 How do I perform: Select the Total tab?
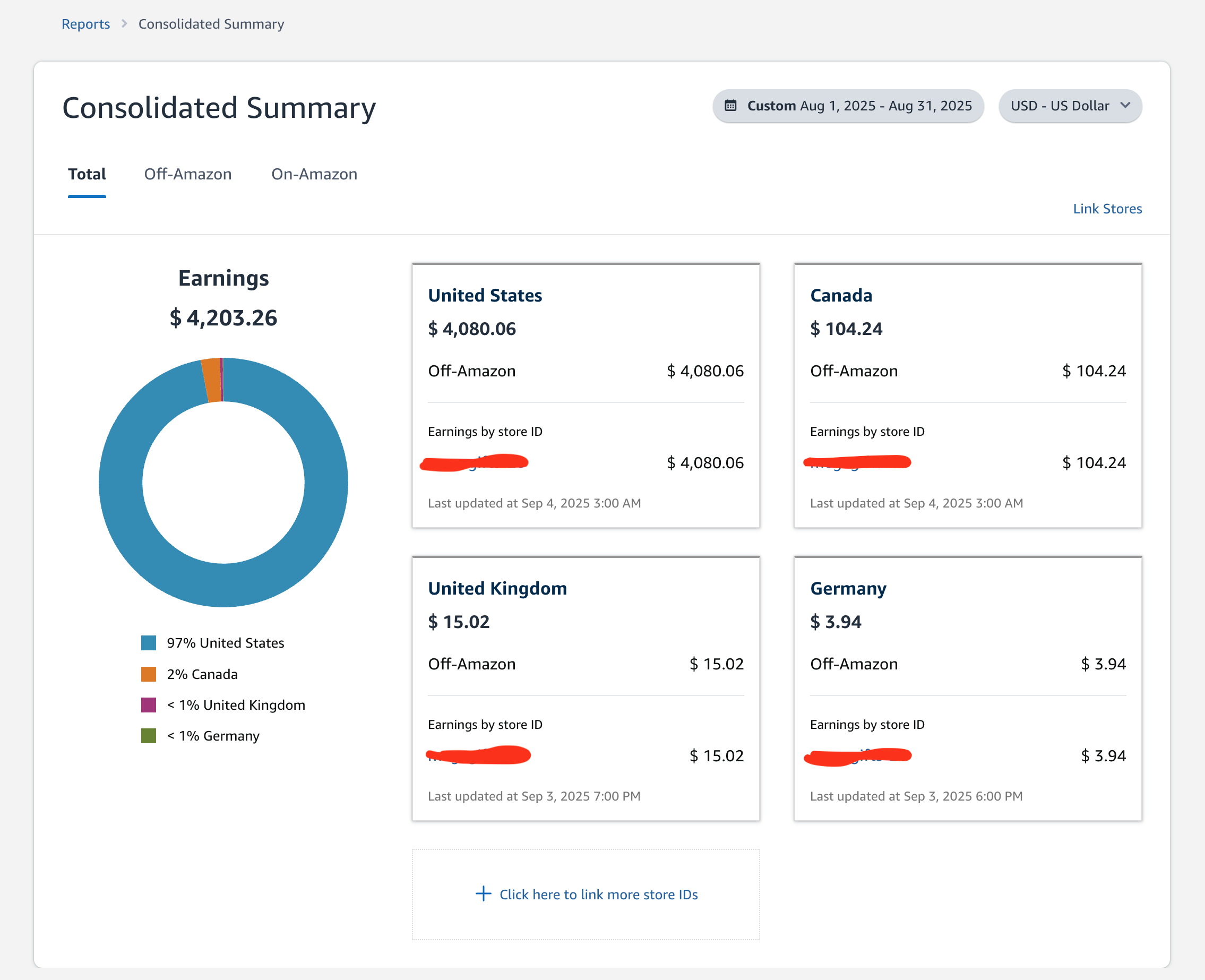(87, 174)
